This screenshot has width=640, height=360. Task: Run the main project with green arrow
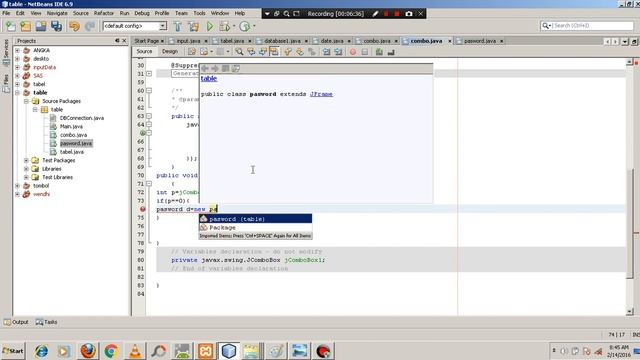[x=209, y=26]
